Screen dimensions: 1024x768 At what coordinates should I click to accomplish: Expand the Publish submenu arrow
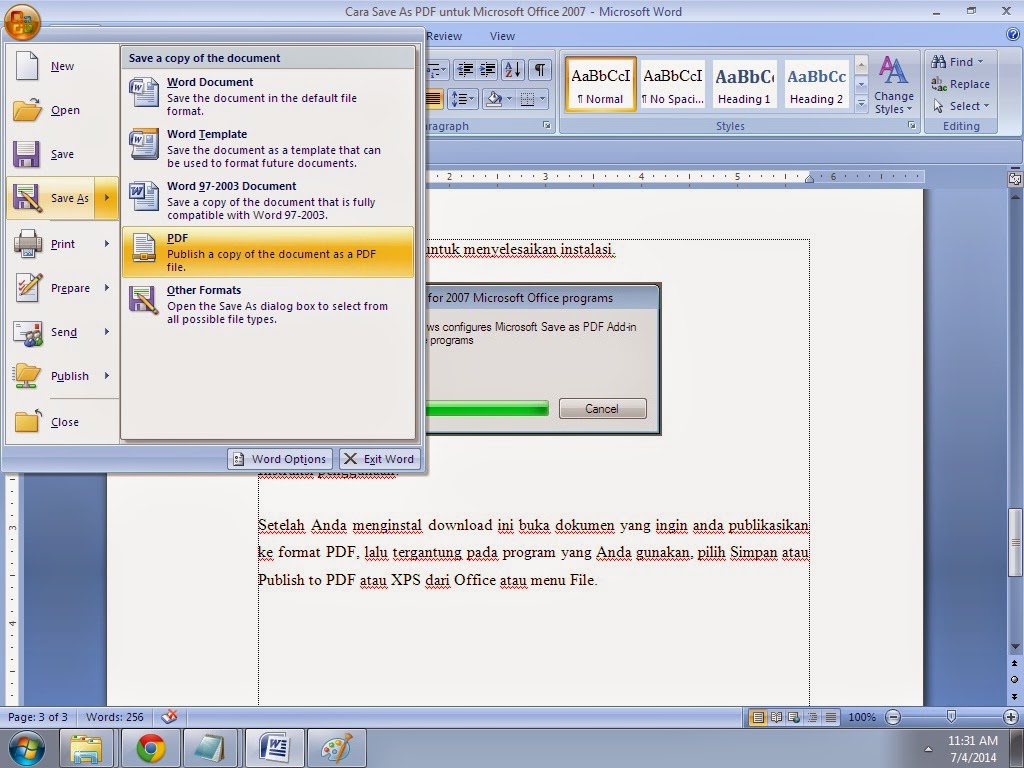point(106,376)
